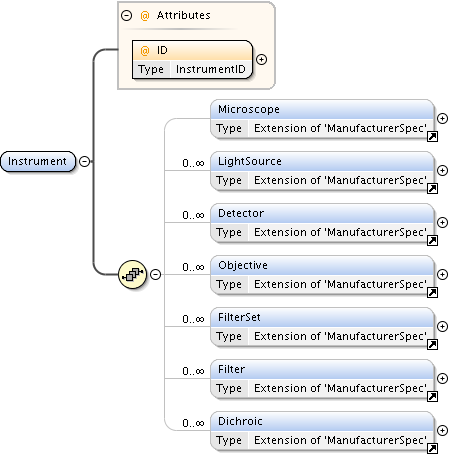This screenshot has width=466, height=455.
Task: Select the Instrument root element
Action: click(38, 161)
